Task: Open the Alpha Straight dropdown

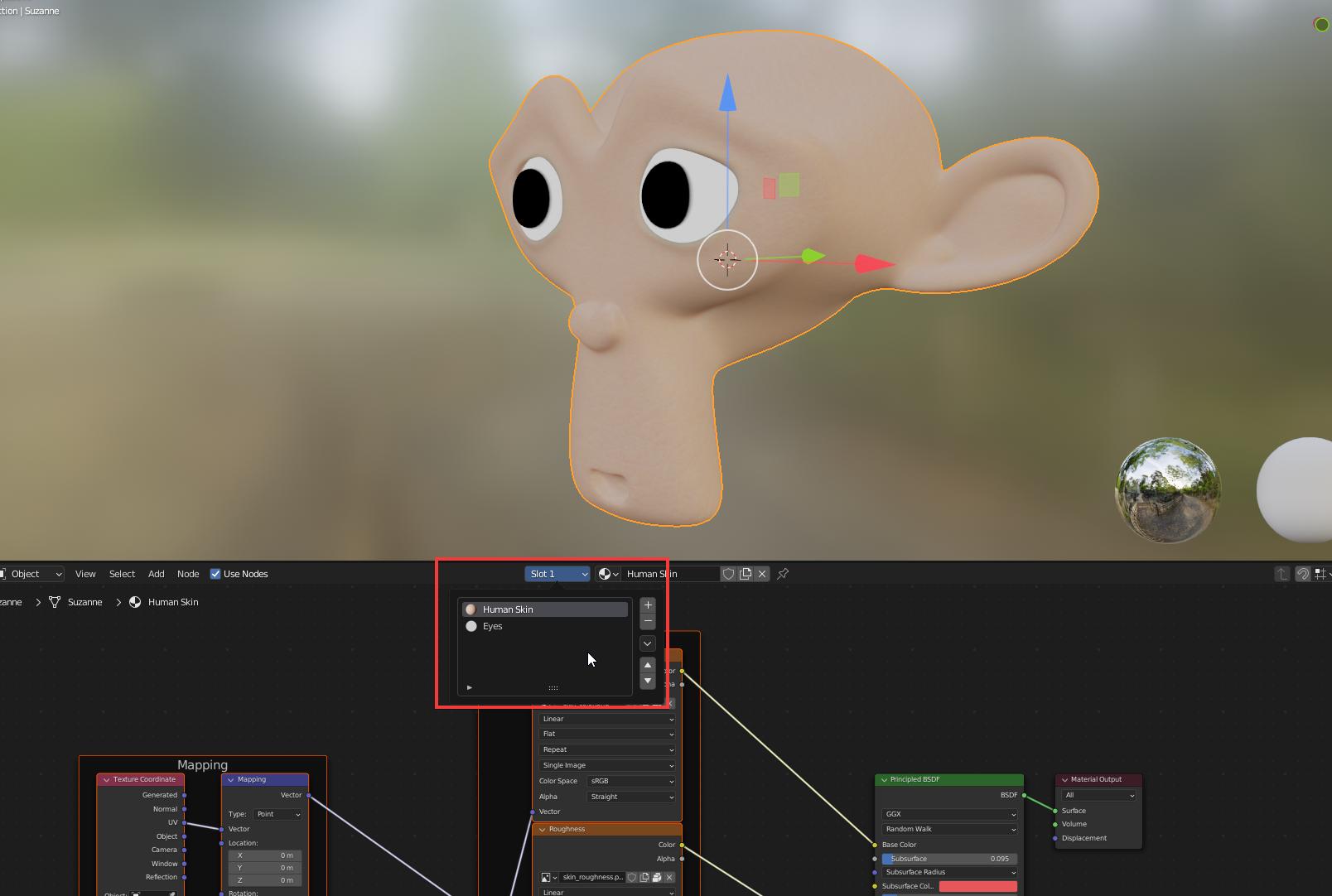Action: [x=631, y=797]
